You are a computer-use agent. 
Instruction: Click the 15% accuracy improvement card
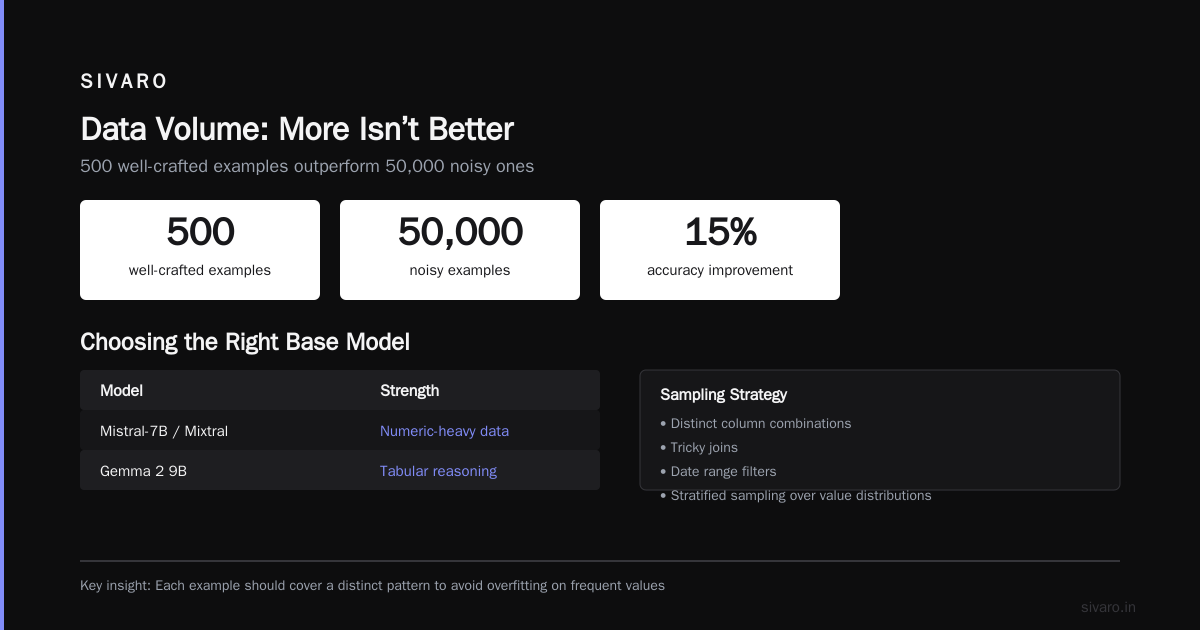tap(720, 250)
